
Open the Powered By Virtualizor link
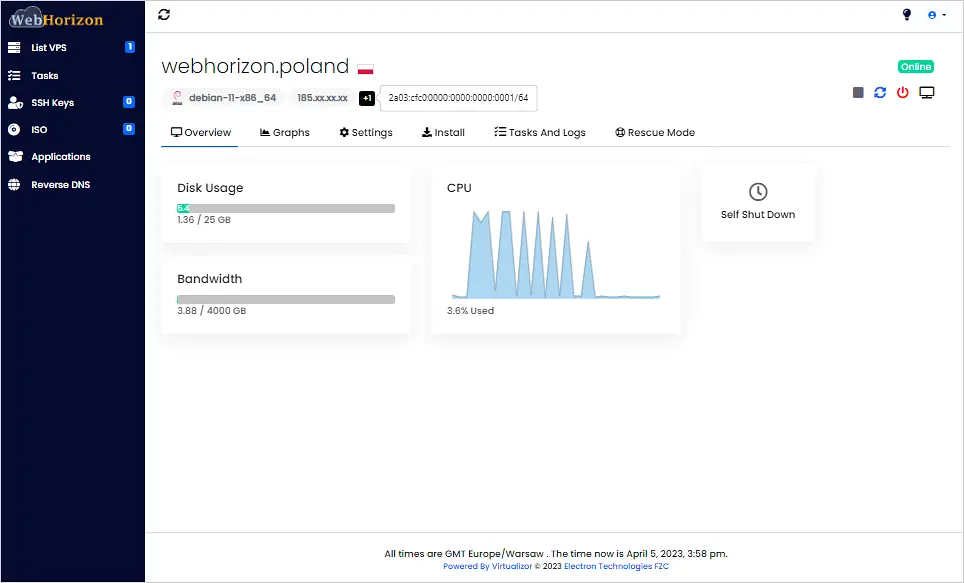click(x=488, y=566)
